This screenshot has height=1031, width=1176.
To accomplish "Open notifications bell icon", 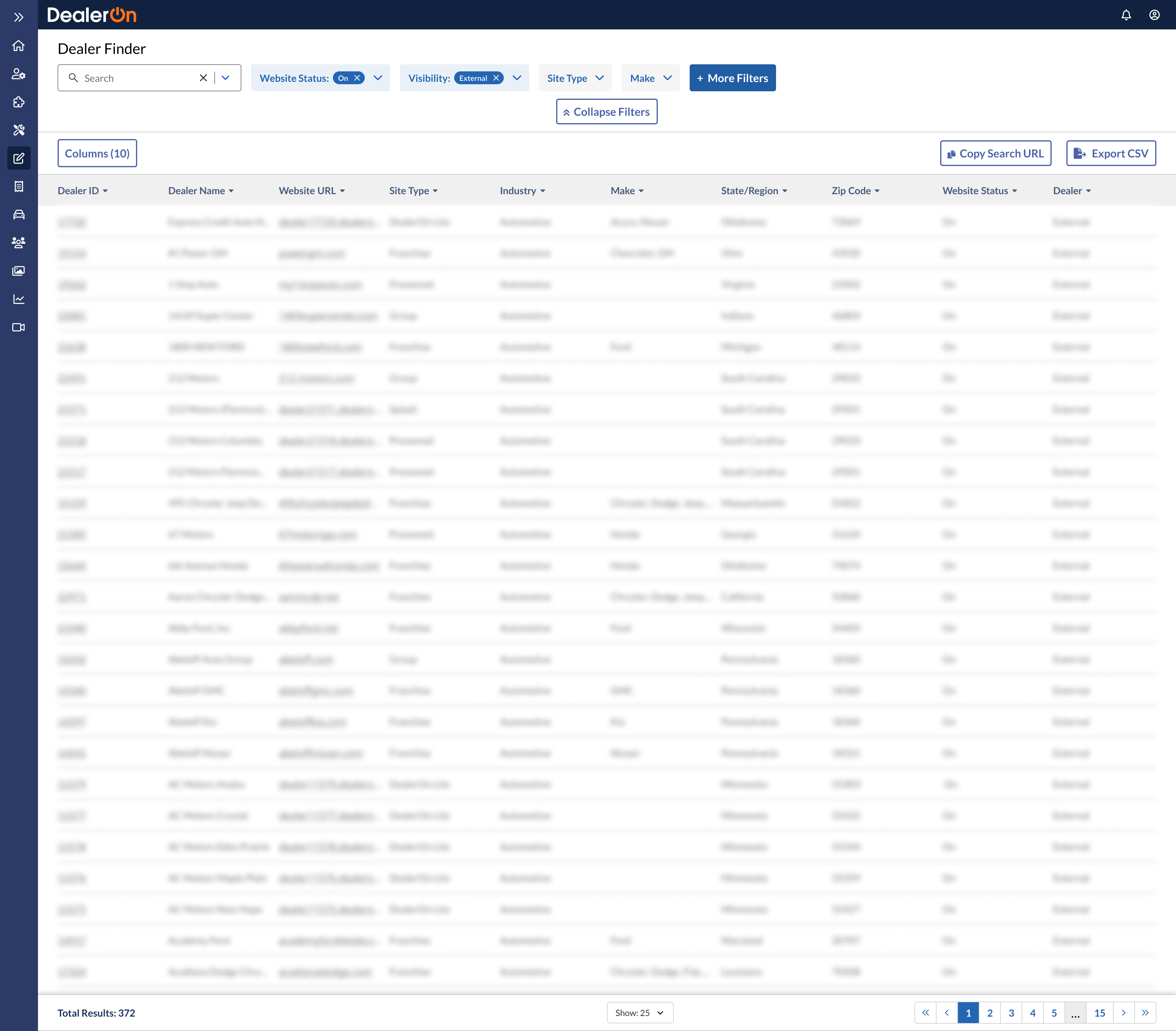I will tap(1126, 15).
